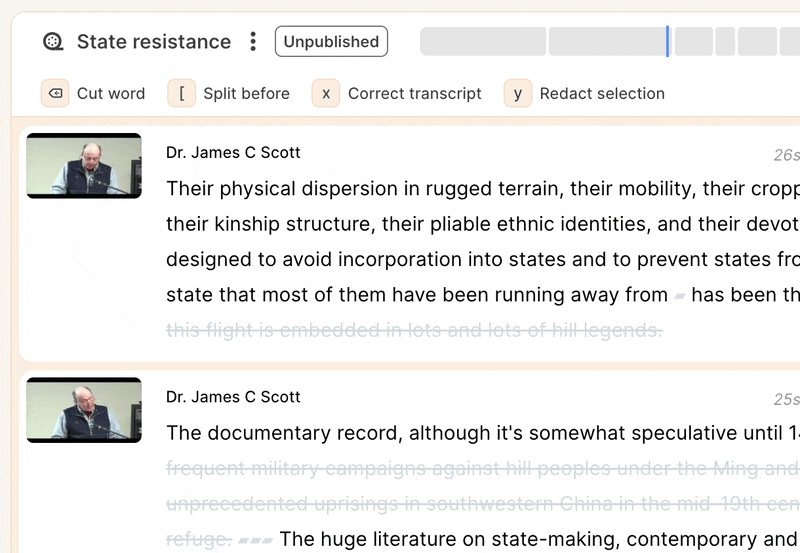Click the Split before bracket key icon
The image size is (800, 553).
(182, 93)
